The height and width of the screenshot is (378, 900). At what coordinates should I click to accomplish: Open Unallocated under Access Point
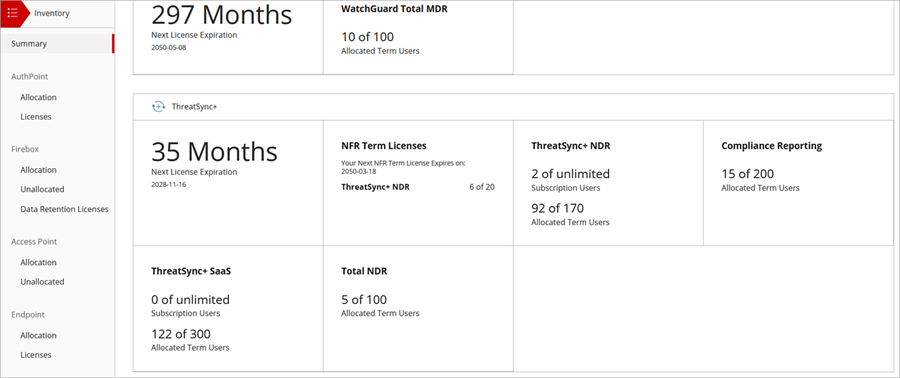(42, 282)
